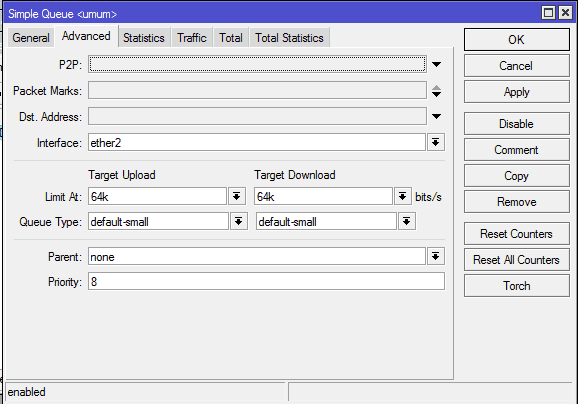578x404 pixels.
Task: Click the Torch button
Action: [516, 286]
